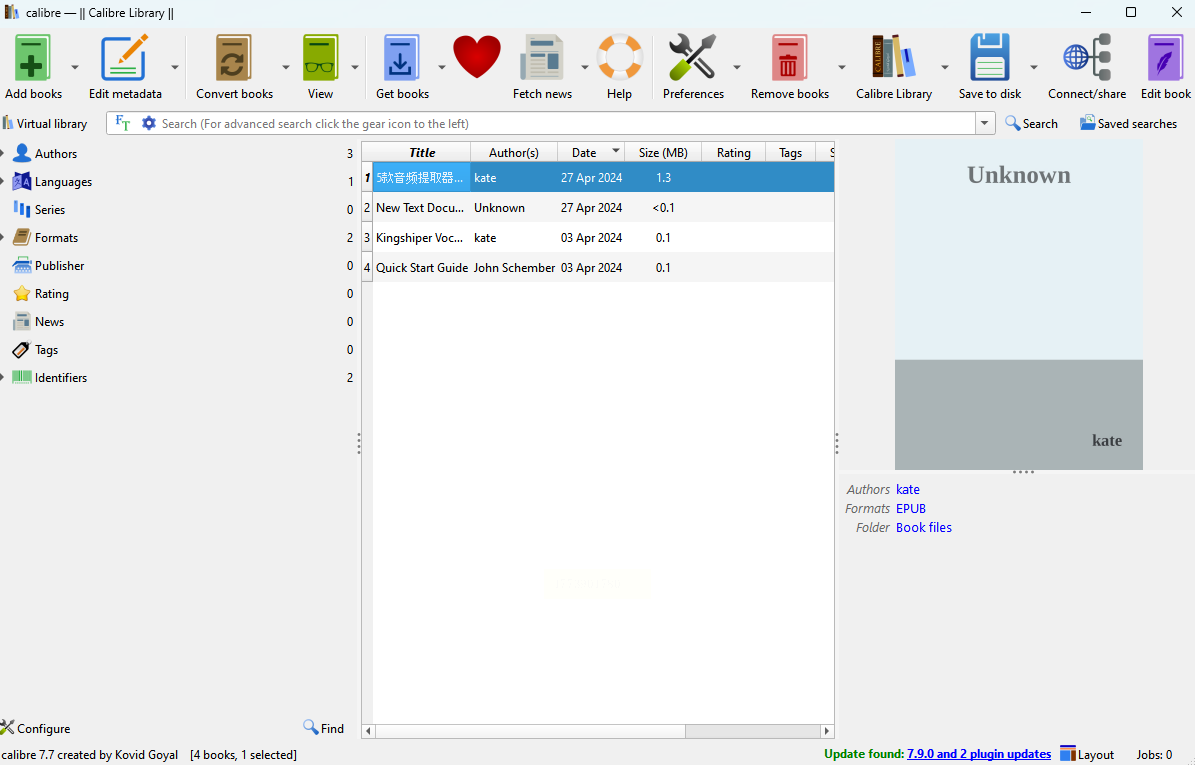Click the Series category icon
The image size is (1195, 765).
pyautogui.click(x=22, y=209)
